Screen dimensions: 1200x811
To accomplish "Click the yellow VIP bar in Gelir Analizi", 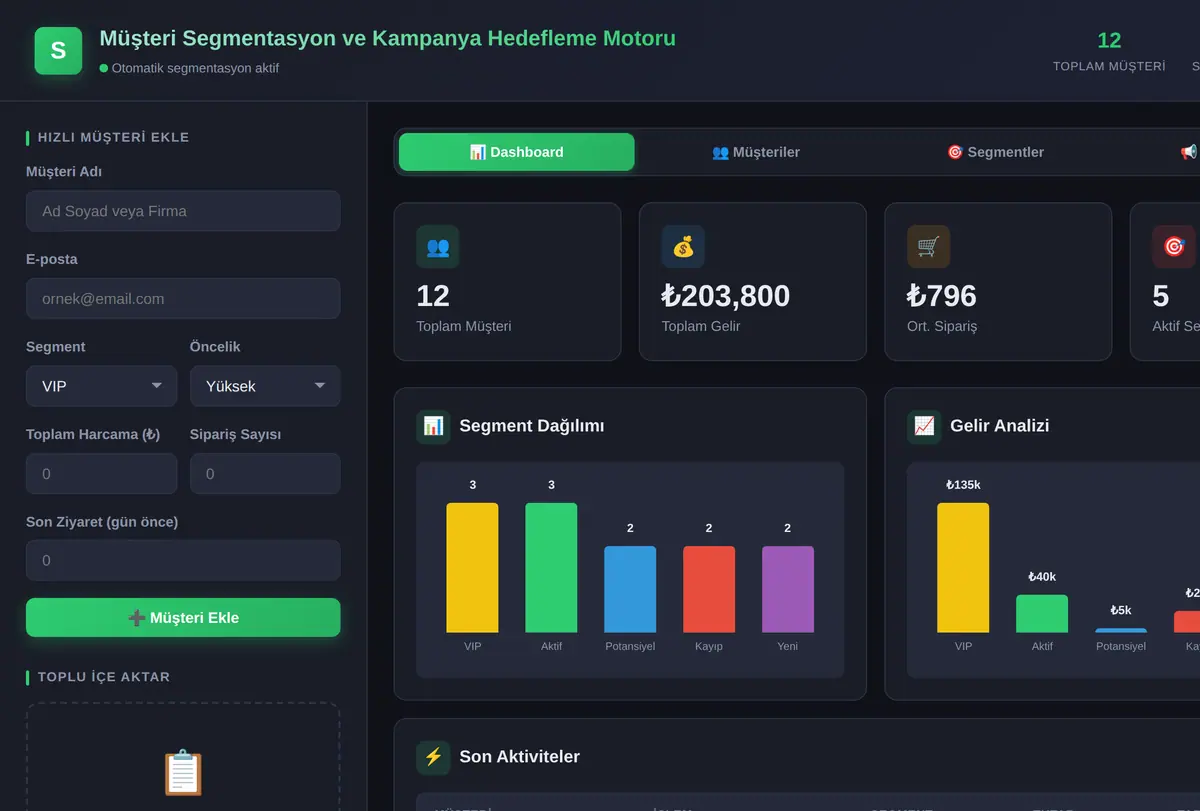I will tap(963, 568).
